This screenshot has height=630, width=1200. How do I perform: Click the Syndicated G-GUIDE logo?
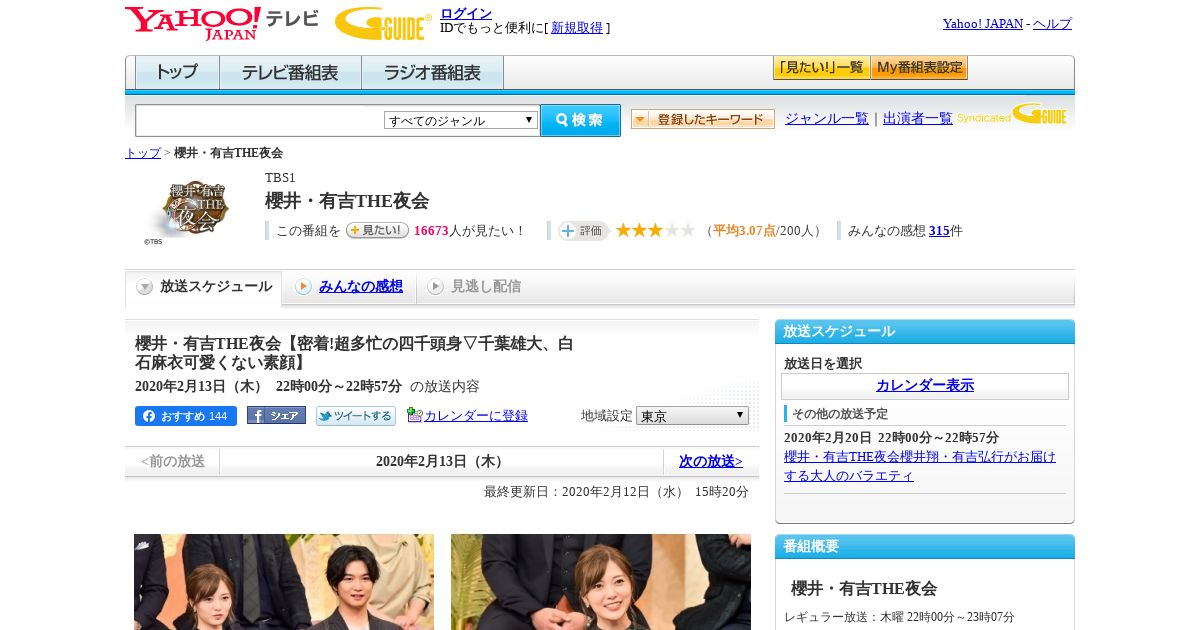coord(1012,114)
